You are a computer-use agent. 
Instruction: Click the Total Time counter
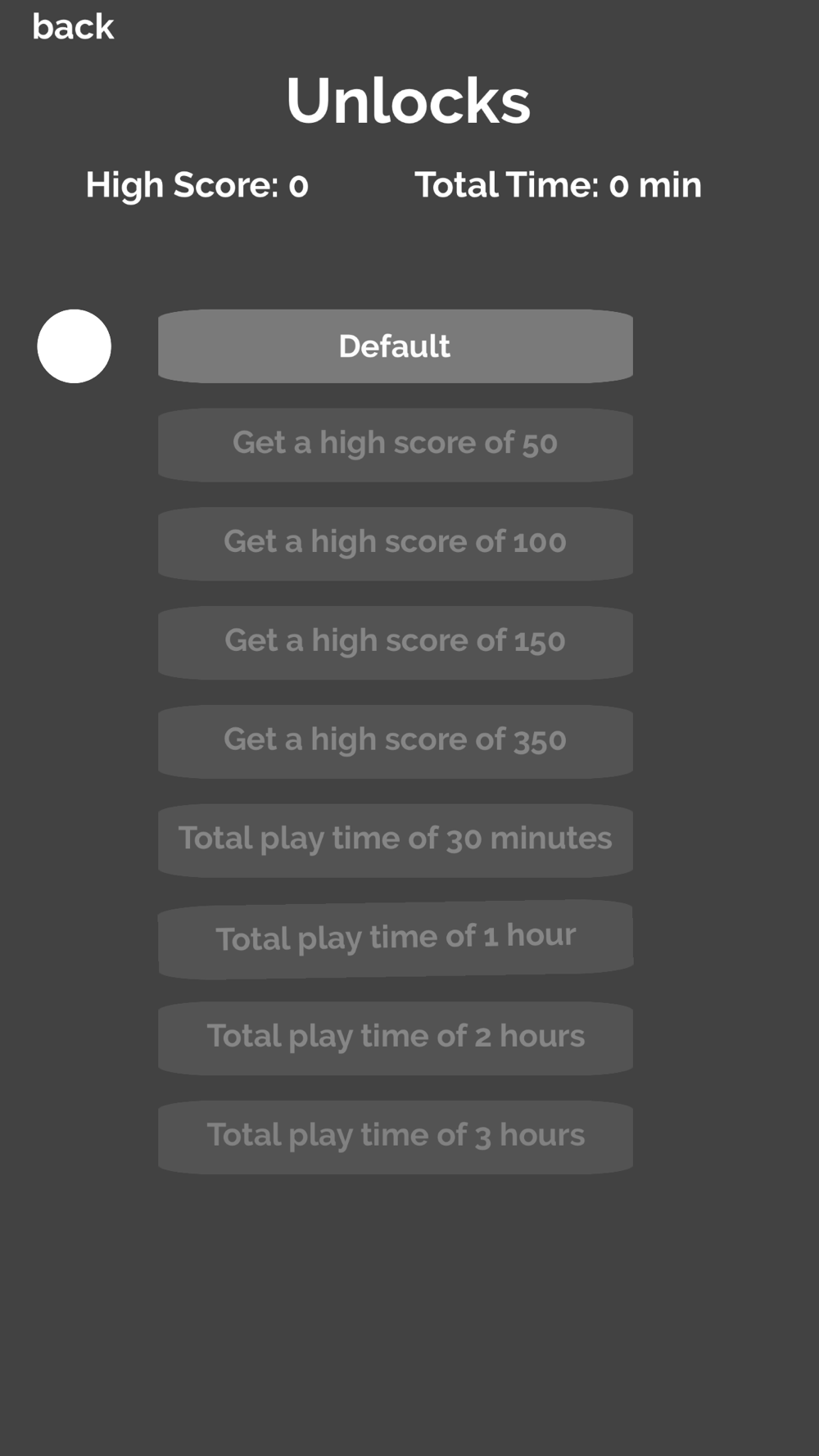tap(558, 186)
